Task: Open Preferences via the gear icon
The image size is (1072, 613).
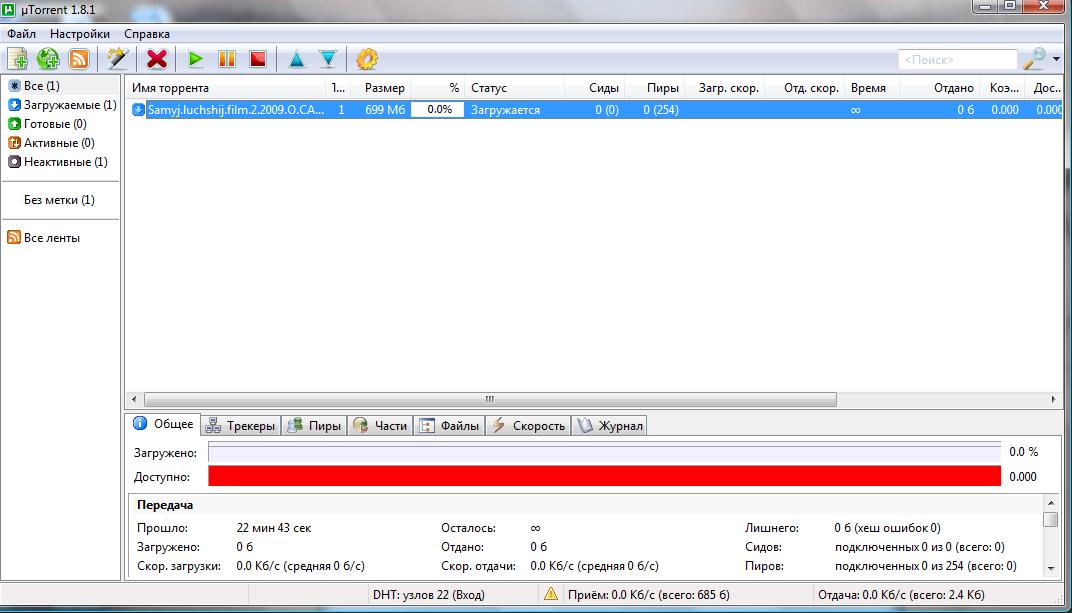Action: pos(366,59)
